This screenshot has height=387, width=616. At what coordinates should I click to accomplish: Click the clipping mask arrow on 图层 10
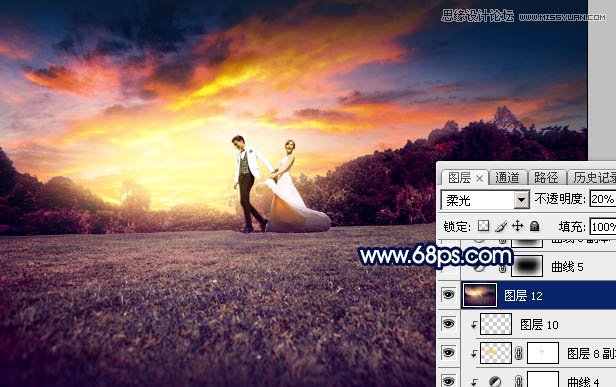pos(474,325)
